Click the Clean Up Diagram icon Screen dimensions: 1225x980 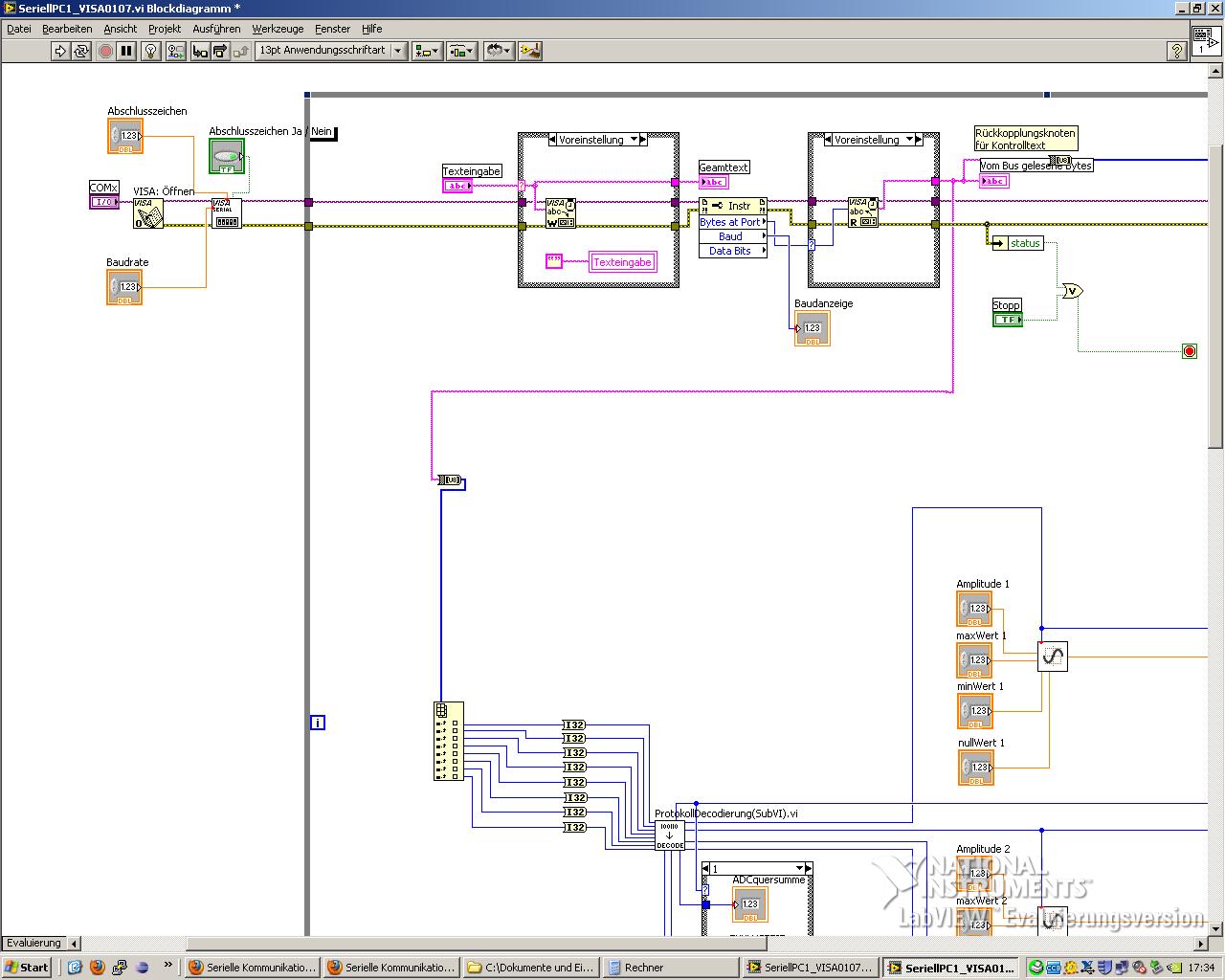tap(530, 51)
